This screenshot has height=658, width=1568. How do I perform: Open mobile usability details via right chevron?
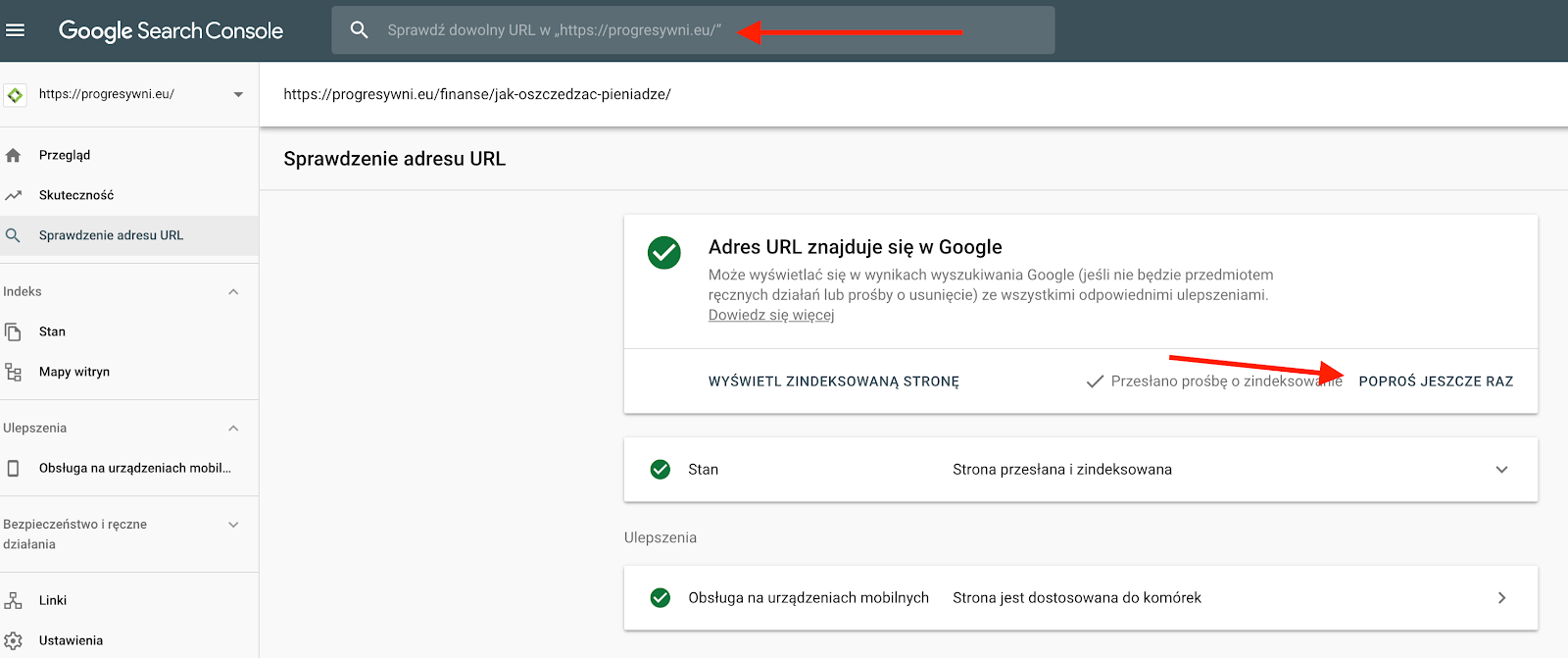coord(1501,598)
